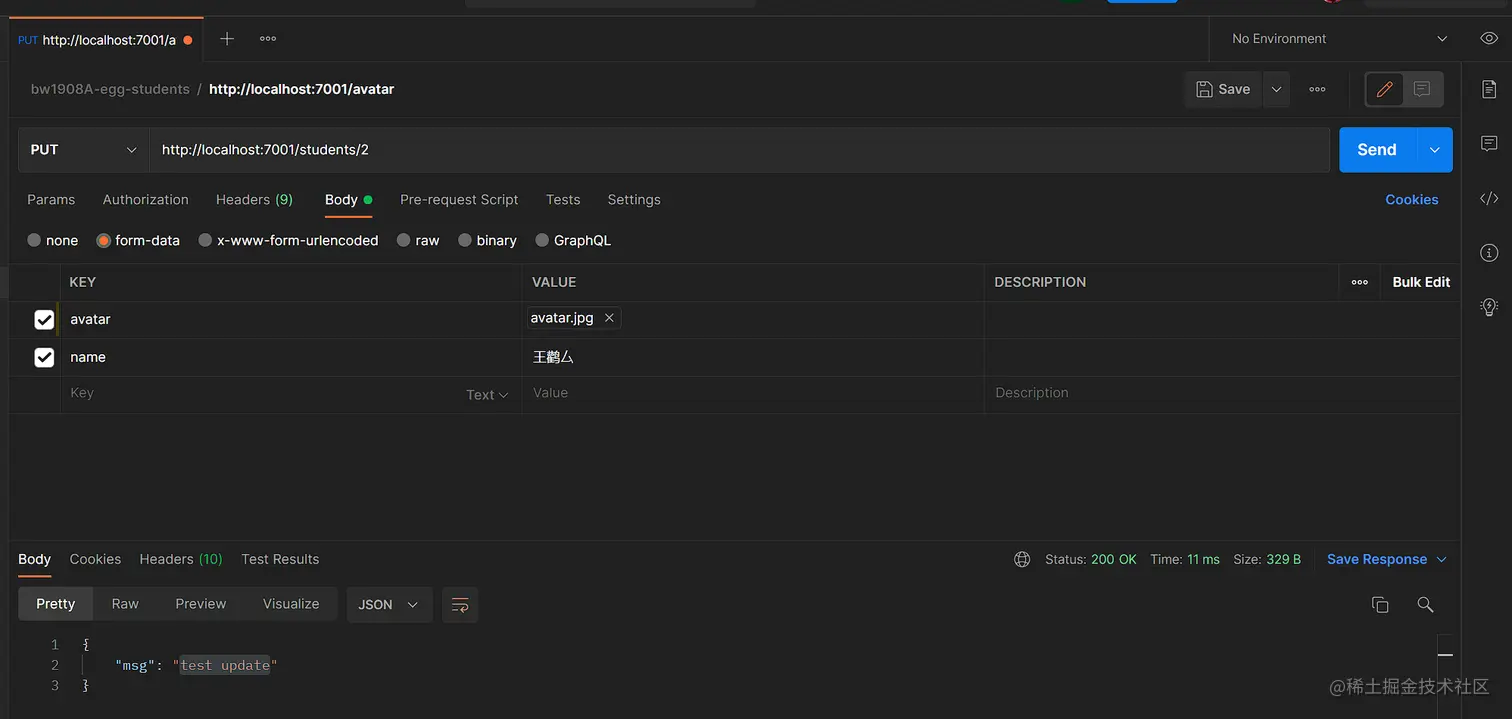The image size is (1512, 719).
Task: Select the none body type radio
Action: click(x=34, y=241)
